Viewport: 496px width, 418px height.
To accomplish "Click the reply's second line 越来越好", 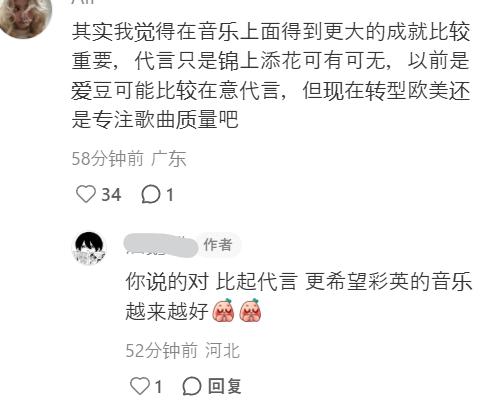I will [167, 311].
